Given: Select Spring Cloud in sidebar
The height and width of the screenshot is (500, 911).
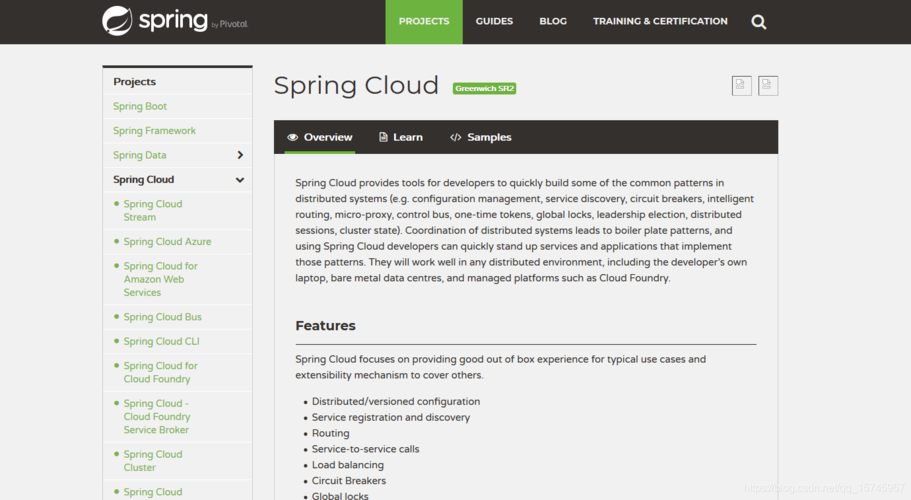Looking at the screenshot, I should point(144,179).
